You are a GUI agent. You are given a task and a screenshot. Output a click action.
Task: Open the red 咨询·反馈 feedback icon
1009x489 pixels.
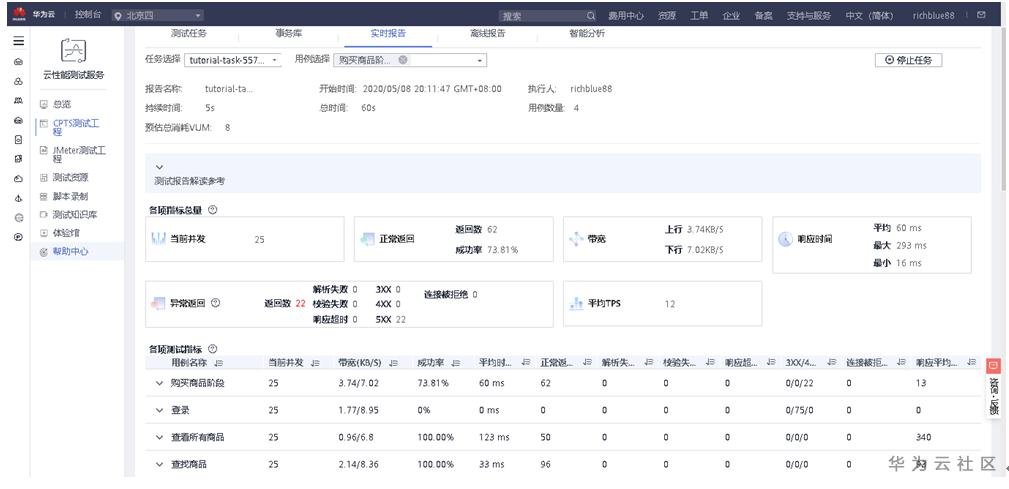pos(993,366)
